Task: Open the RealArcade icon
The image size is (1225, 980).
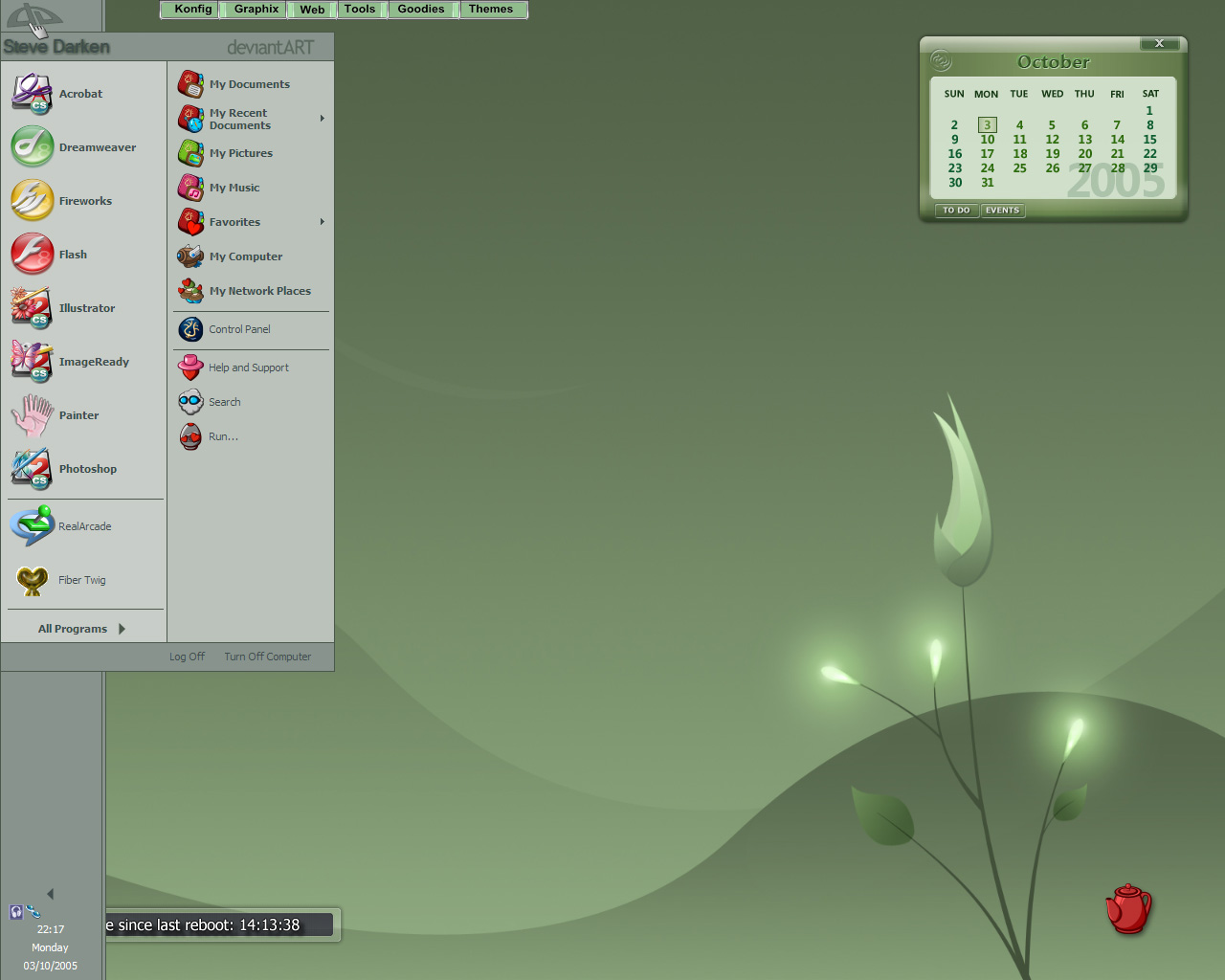Action: [x=32, y=526]
